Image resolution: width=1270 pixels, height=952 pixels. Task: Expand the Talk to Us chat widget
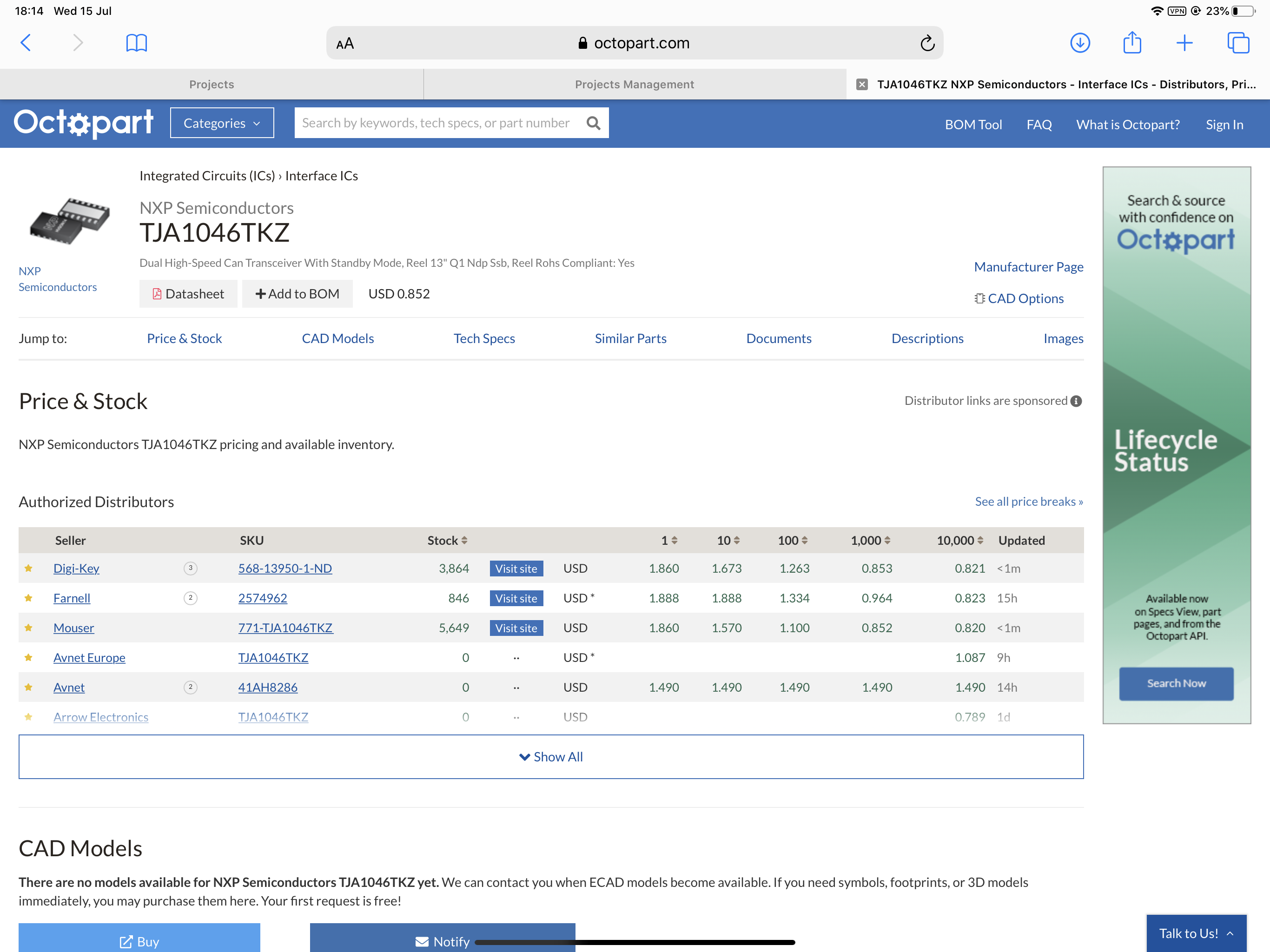click(x=1197, y=933)
